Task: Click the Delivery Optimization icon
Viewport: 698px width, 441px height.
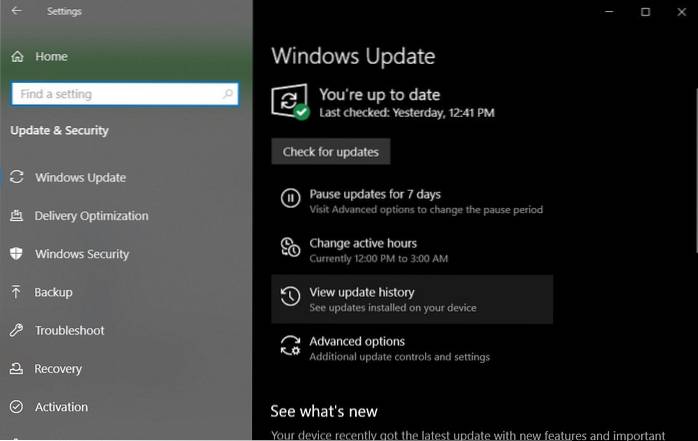Action: coord(16,216)
